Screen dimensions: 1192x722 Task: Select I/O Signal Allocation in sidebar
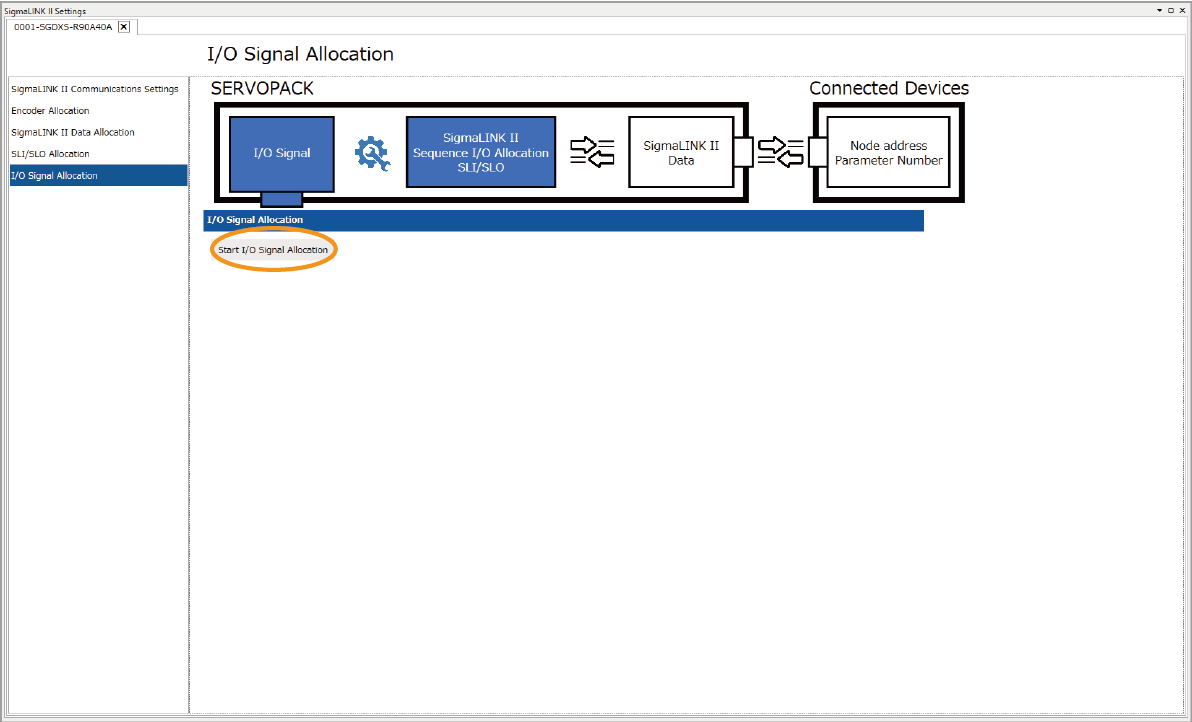[x=54, y=176]
